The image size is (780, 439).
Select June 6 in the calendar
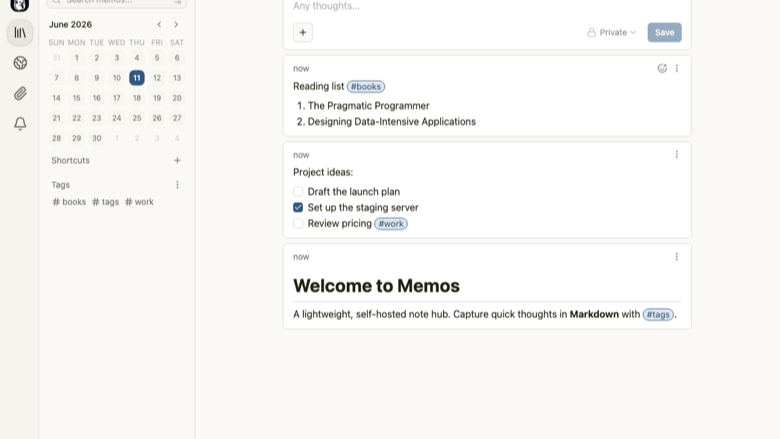coord(177,58)
